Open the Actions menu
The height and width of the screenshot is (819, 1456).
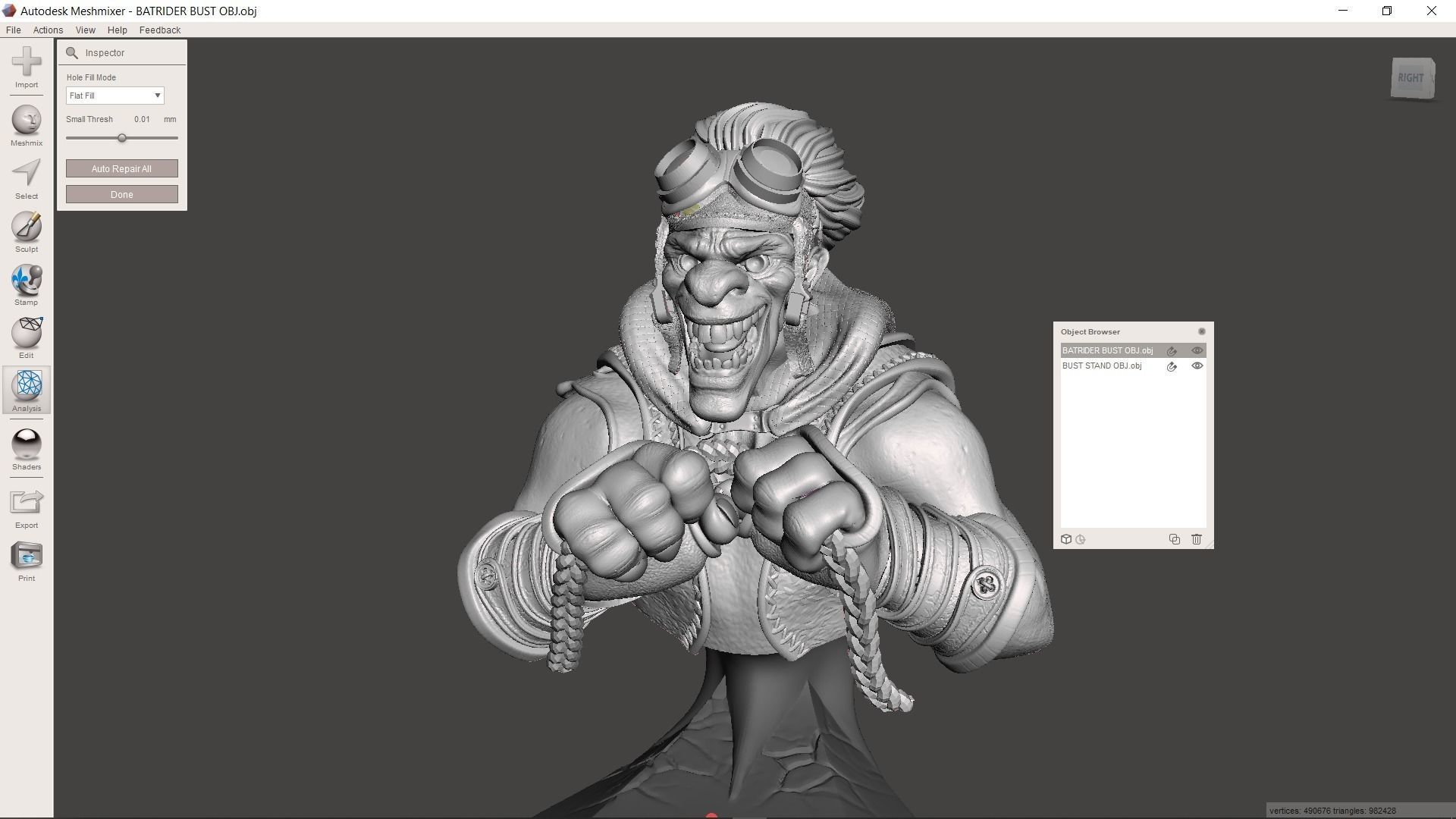click(x=48, y=30)
